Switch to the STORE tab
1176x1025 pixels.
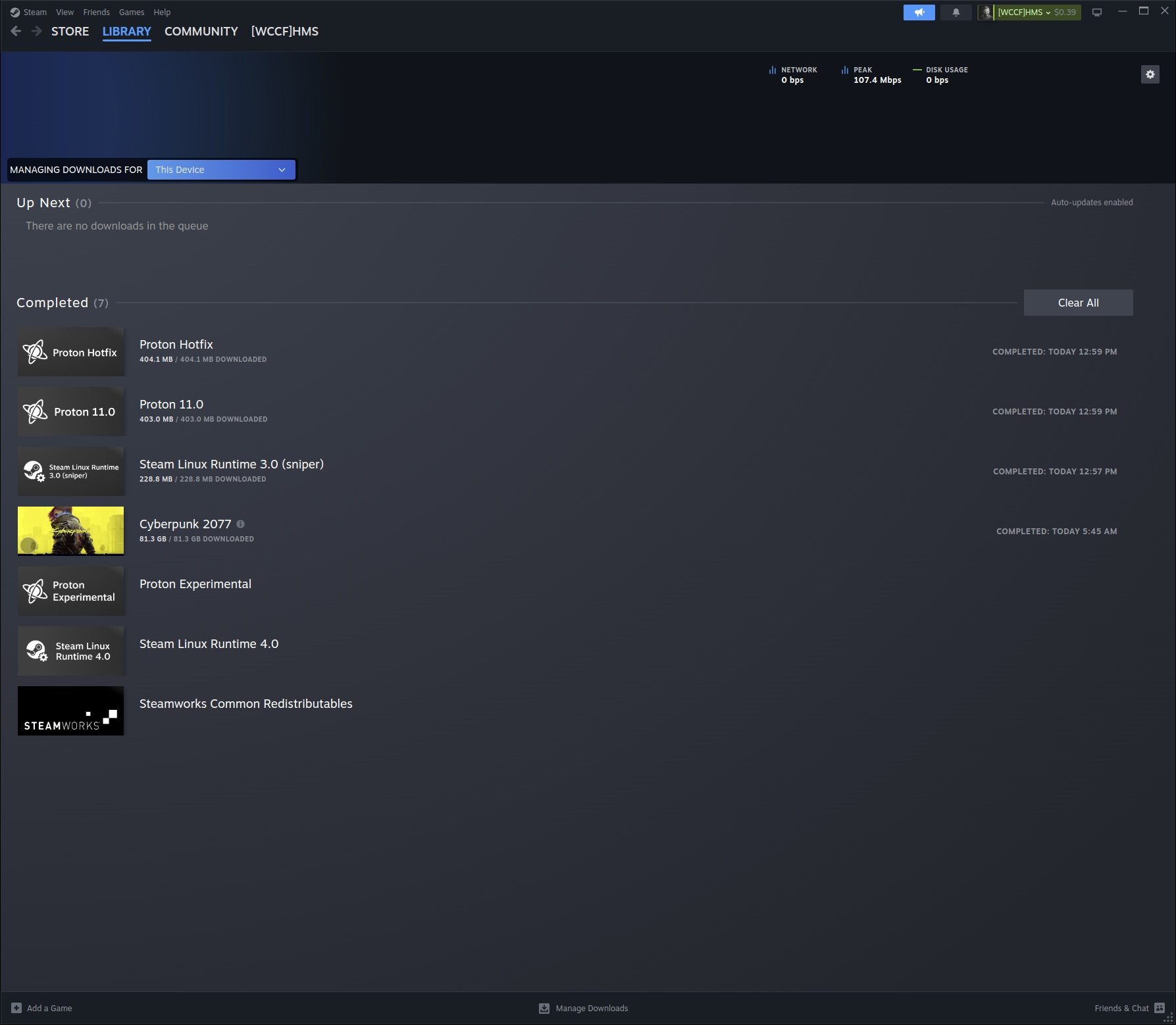click(70, 32)
